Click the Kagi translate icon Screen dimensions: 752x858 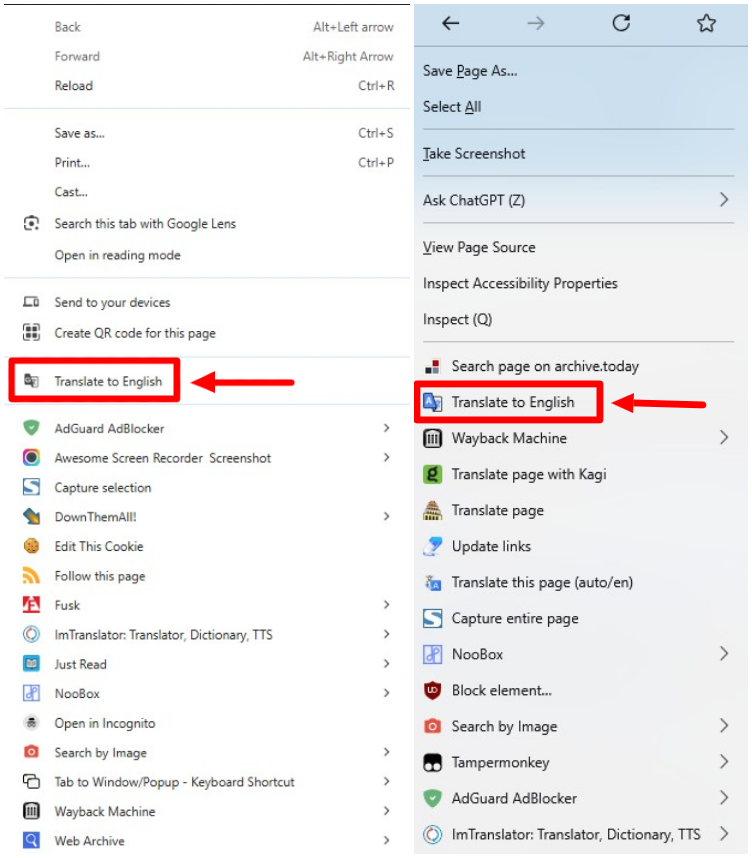point(432,474)
